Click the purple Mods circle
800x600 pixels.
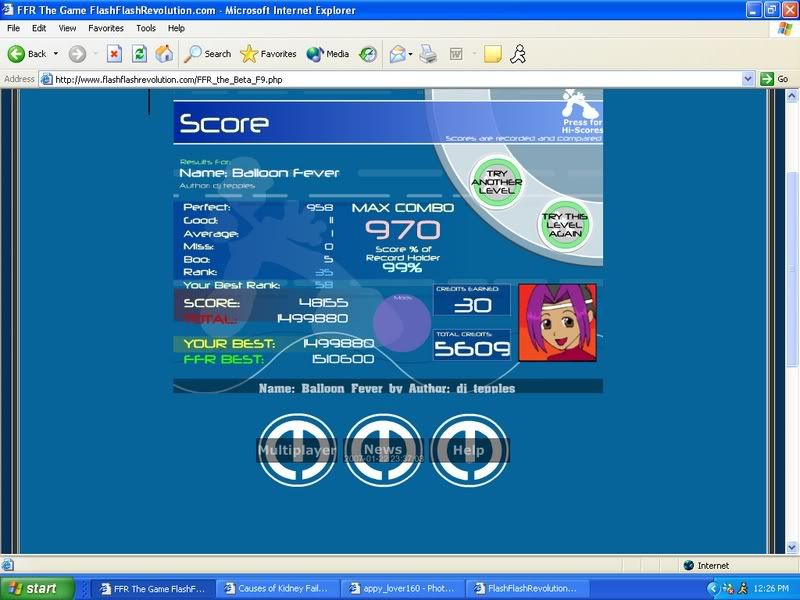[402, 322]
